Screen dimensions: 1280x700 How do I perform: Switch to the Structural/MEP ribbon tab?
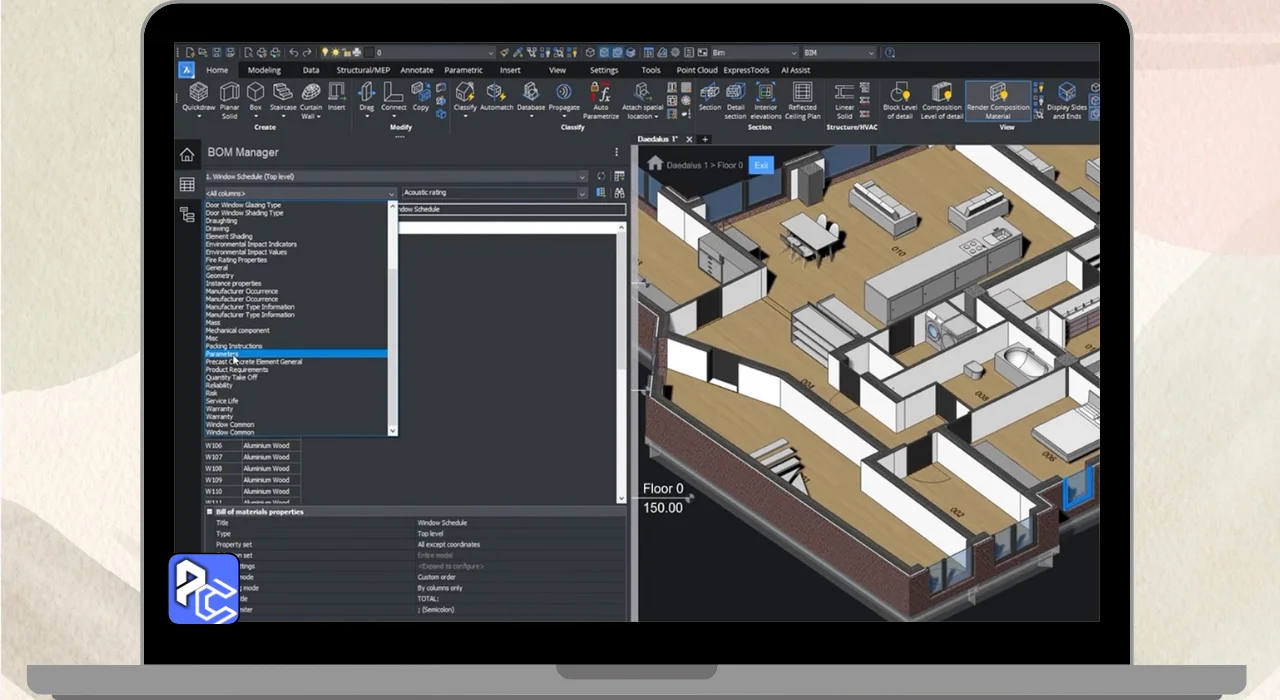click(x=363, y=70)
